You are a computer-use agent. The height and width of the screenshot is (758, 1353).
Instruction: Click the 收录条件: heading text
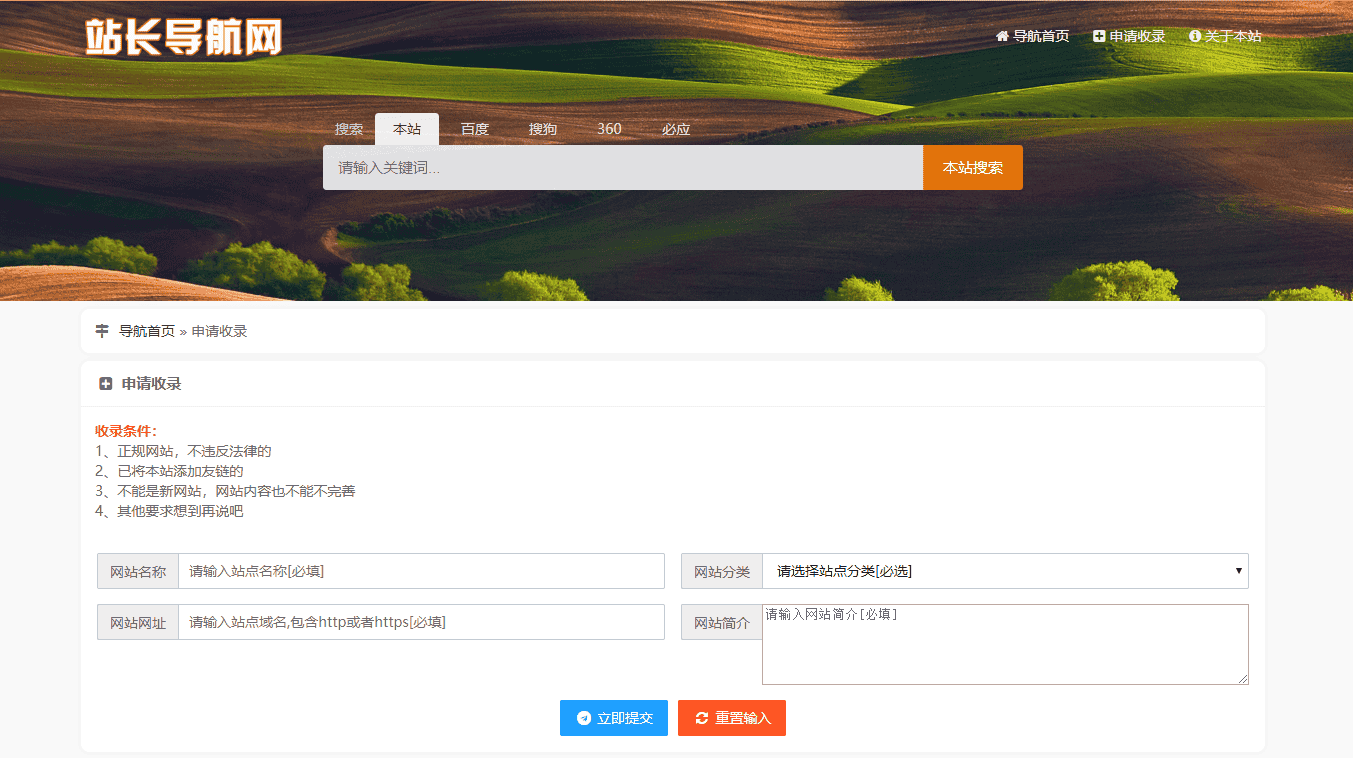[126, 431]
